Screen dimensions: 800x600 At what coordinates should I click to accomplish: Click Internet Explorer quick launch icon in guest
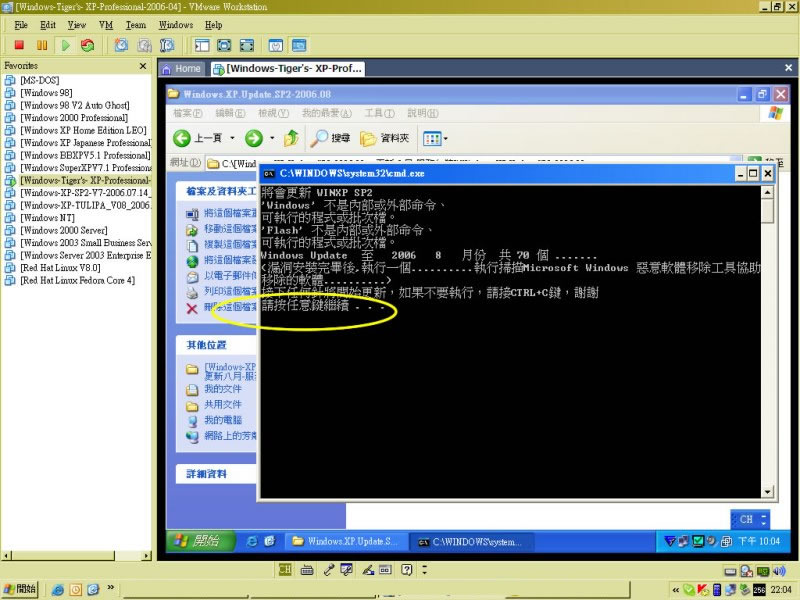(252, 541)
